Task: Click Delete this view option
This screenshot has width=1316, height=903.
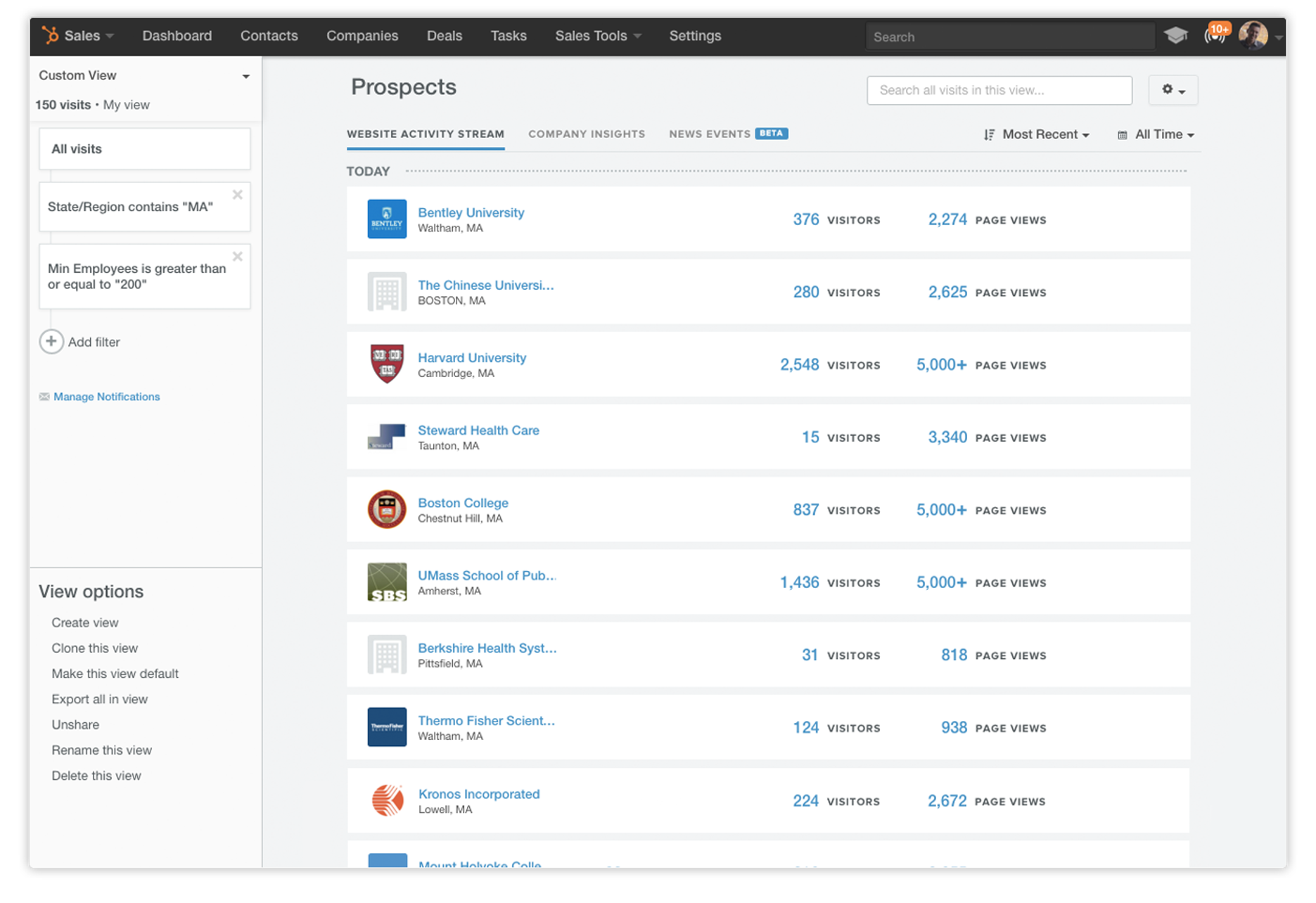Action: 96,776
